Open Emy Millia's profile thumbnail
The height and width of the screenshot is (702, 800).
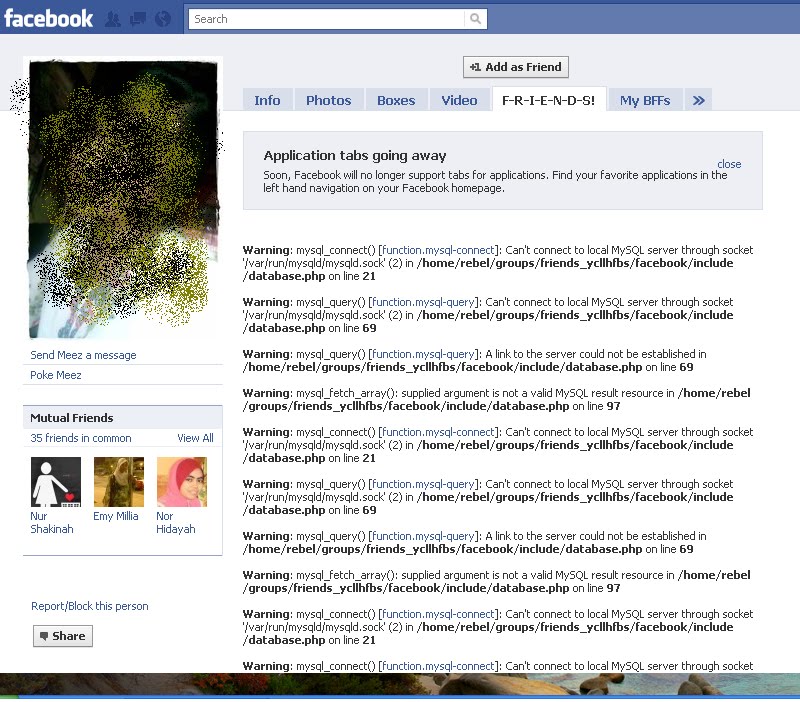(119, 482)
